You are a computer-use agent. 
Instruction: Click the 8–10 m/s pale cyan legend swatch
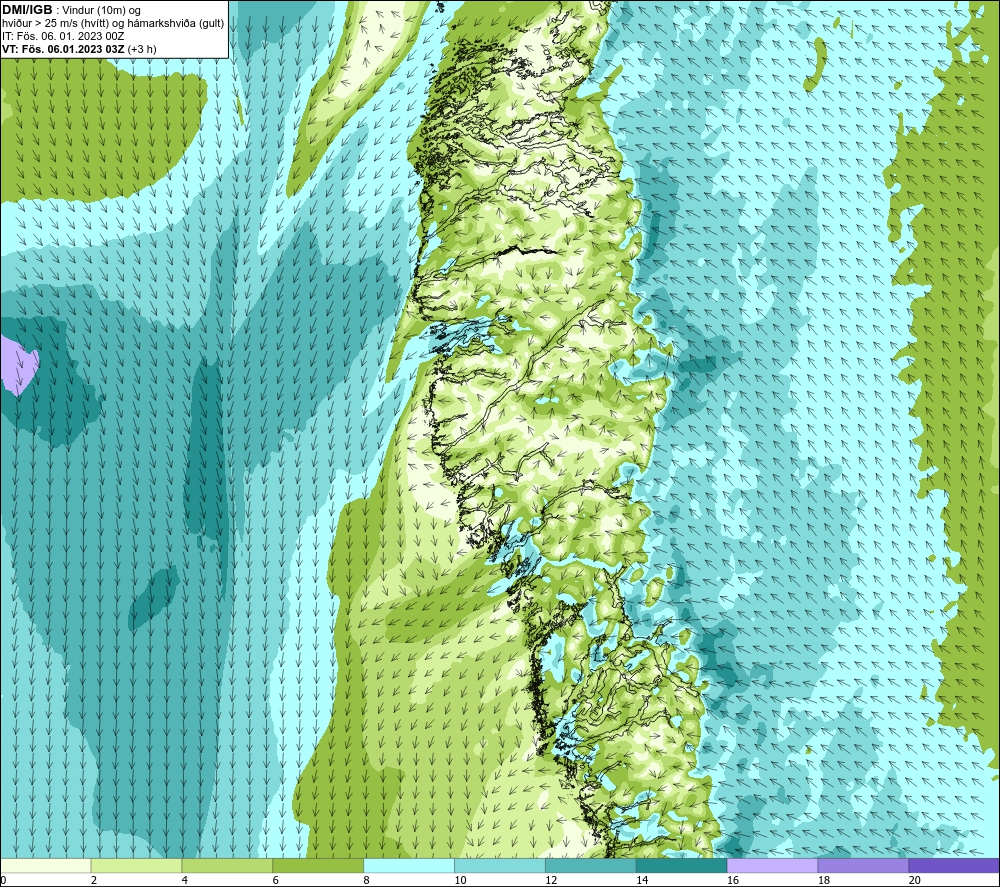pyautogui.click(x=409, y=865)
